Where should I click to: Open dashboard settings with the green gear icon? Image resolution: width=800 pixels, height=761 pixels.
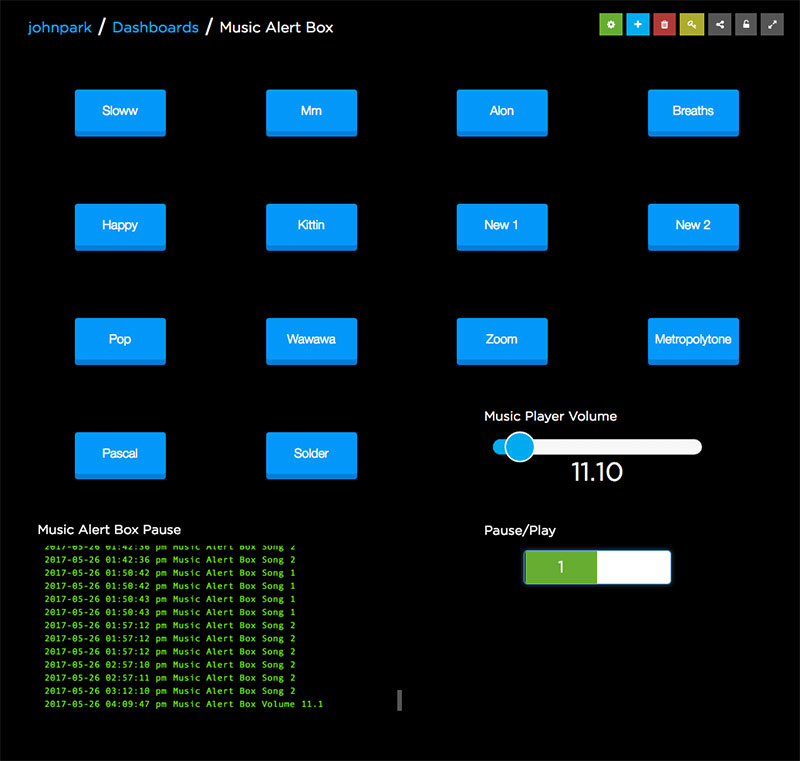point(610,25)
